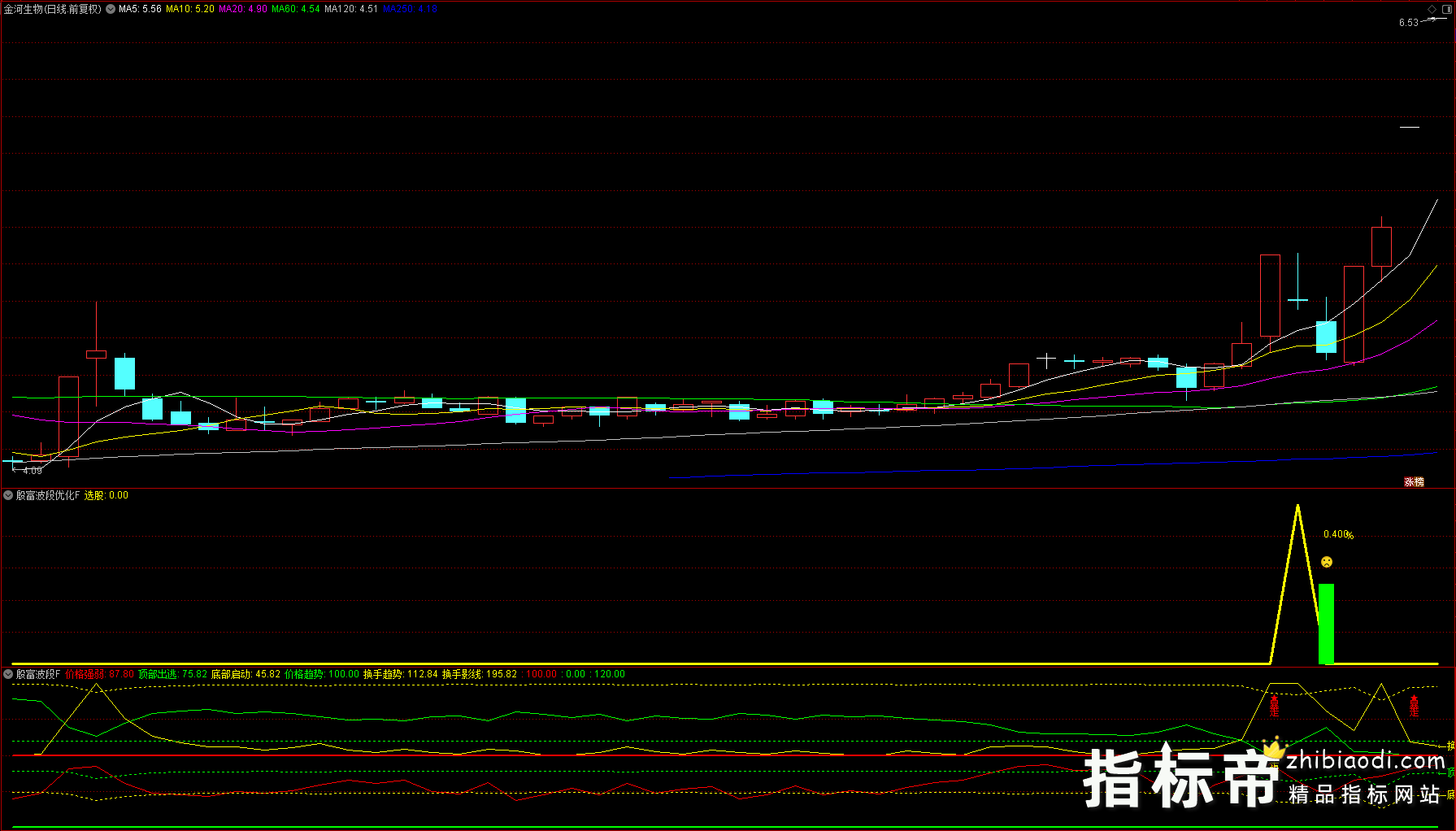This screenshot has width=1456, height=831.
Task: Click the 殷富波段优化F indicator name
Action: (48, 495)
